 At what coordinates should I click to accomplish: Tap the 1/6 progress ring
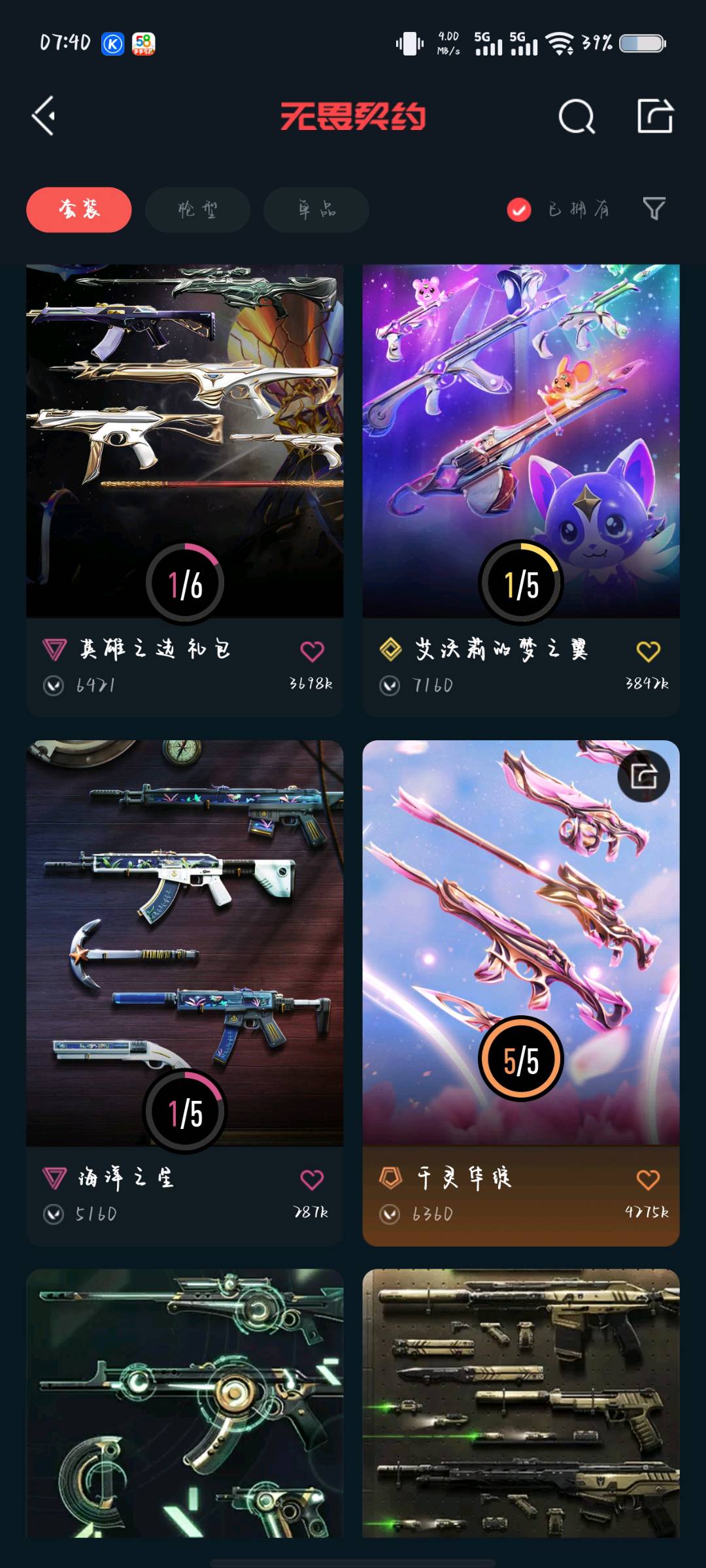(185, 583)
